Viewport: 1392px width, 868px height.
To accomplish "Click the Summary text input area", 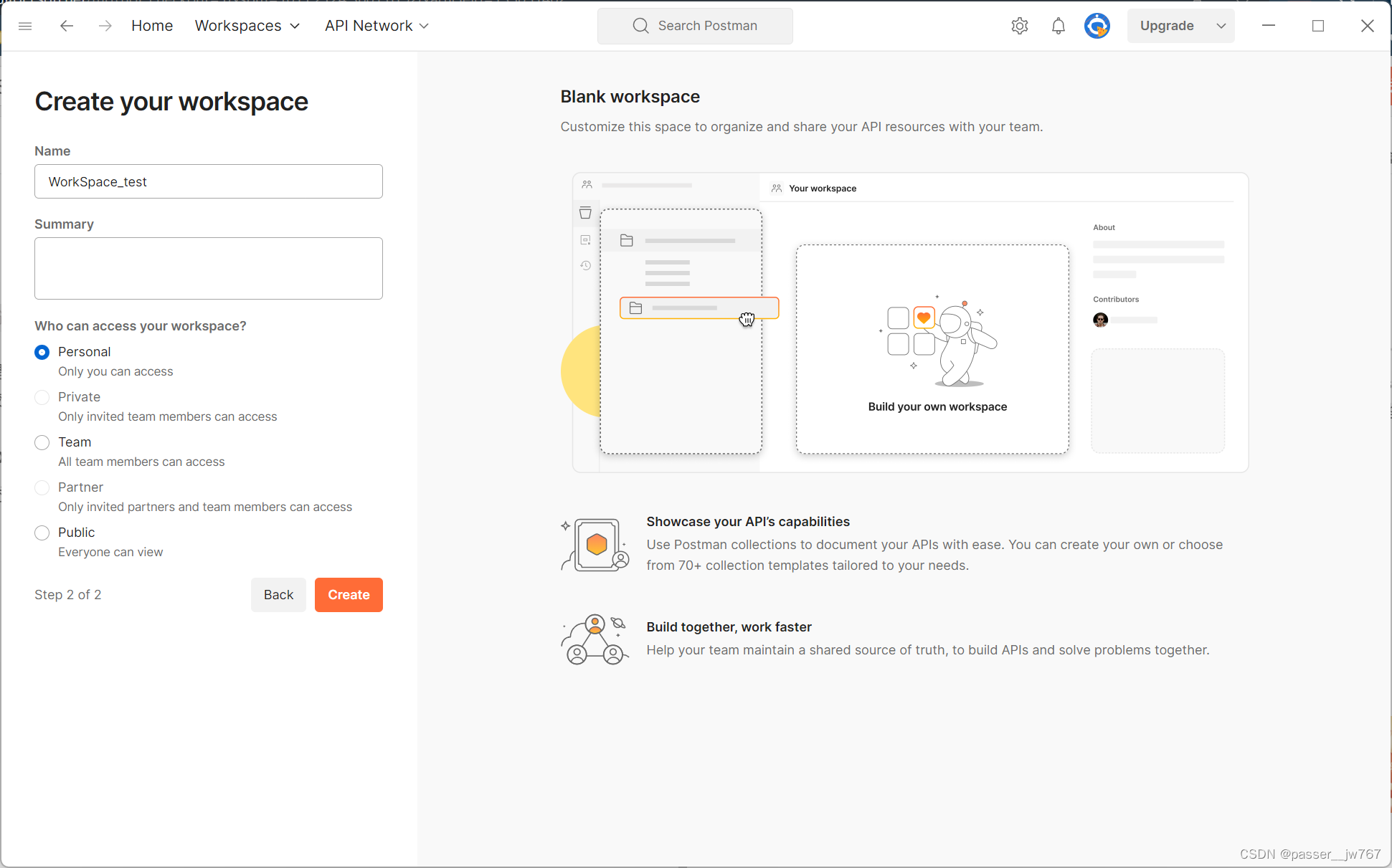I will [208, 267].
